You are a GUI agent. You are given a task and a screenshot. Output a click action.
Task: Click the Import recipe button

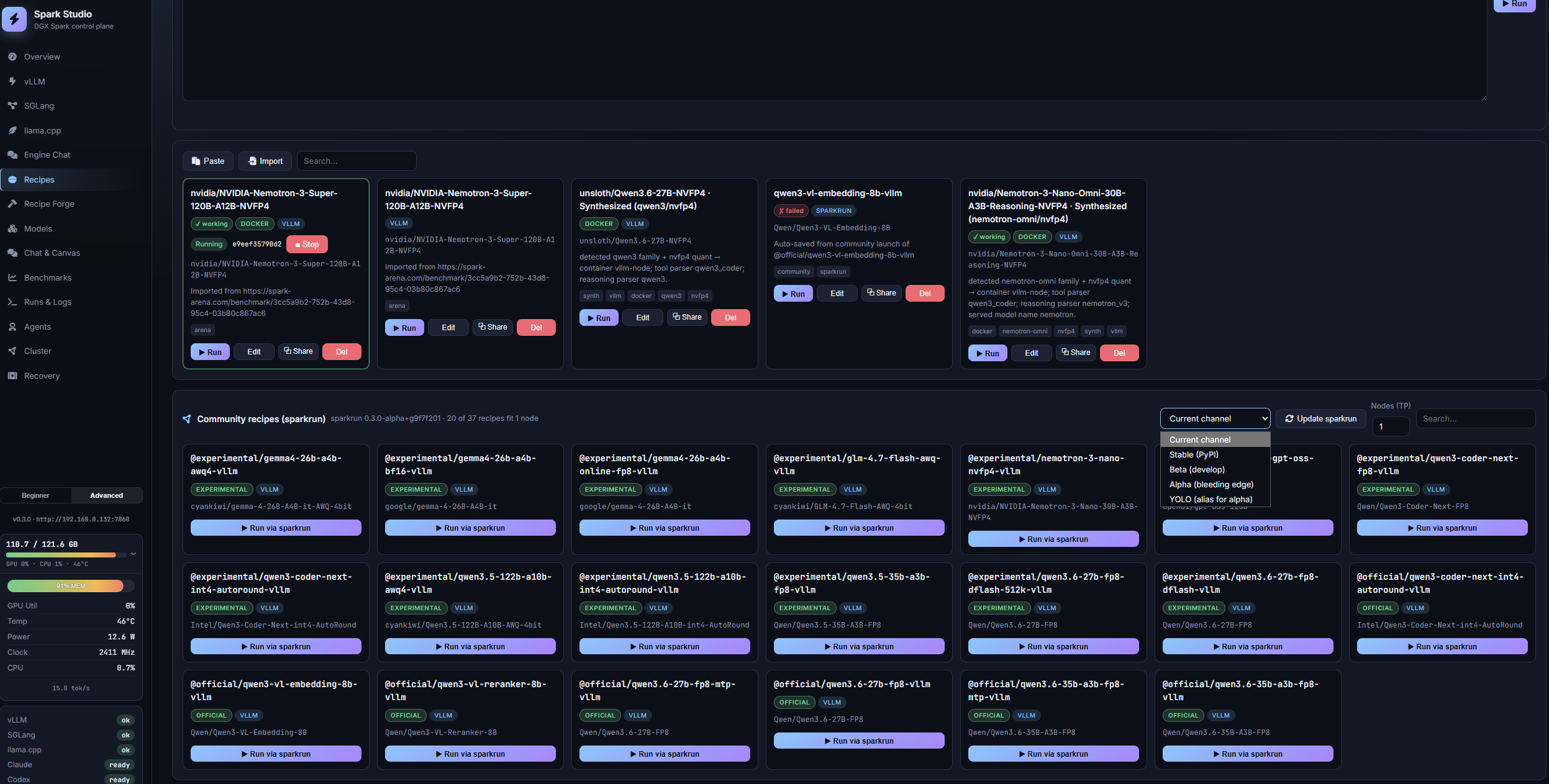(x=265, y=161)
